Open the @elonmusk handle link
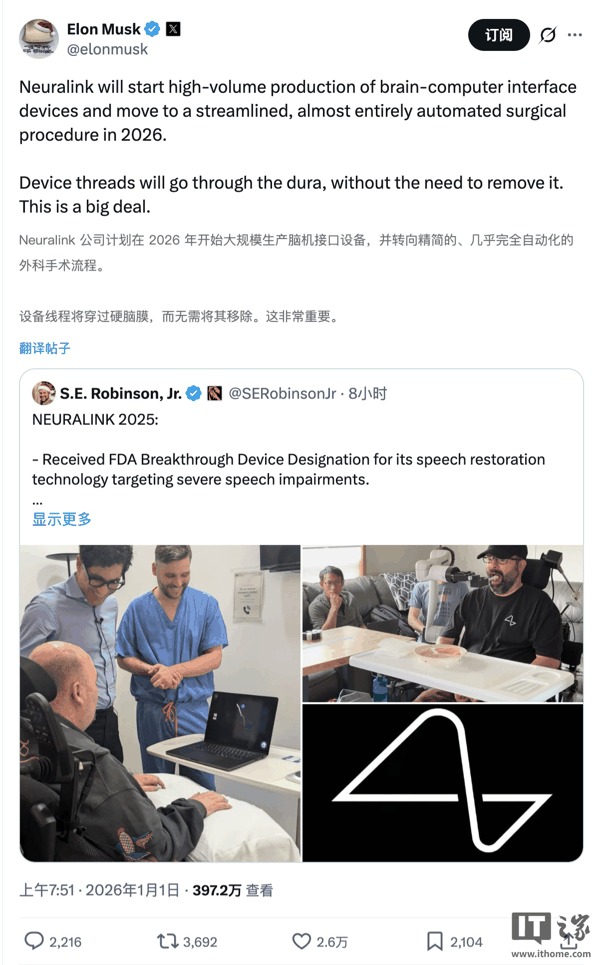Image resolution: width=600 pixels, height=965 pixels. pos(107,49)
